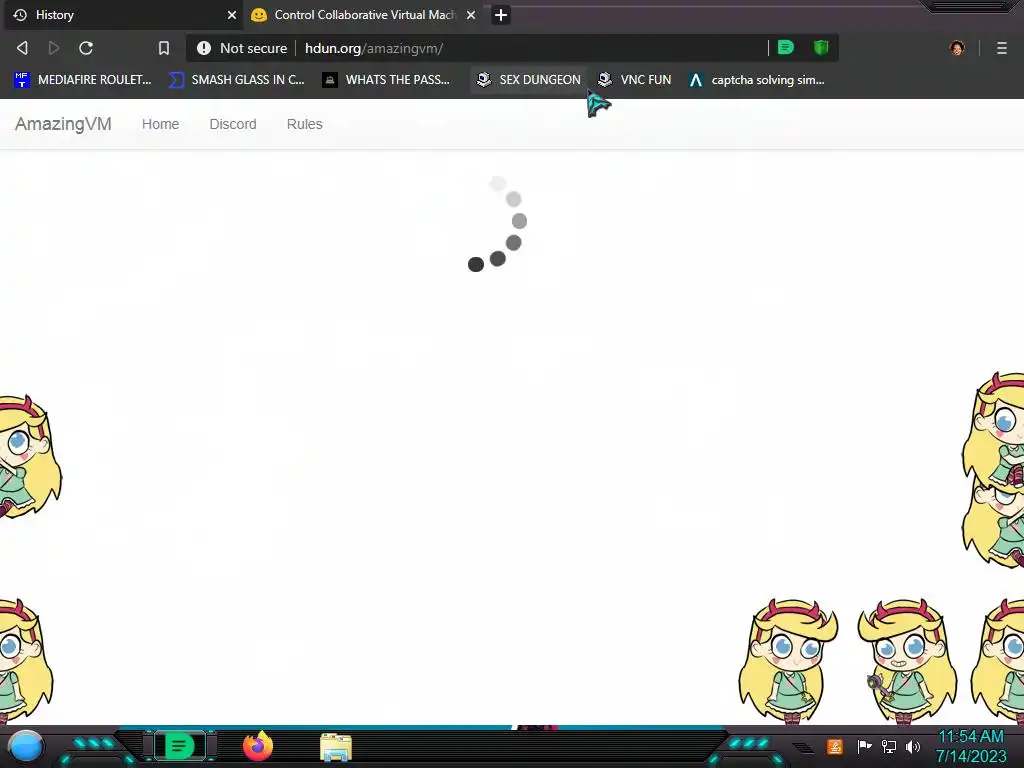Screen dimensions: 1024x768
Task: Open the volume speaker tray icon
Action: point(913,746)
